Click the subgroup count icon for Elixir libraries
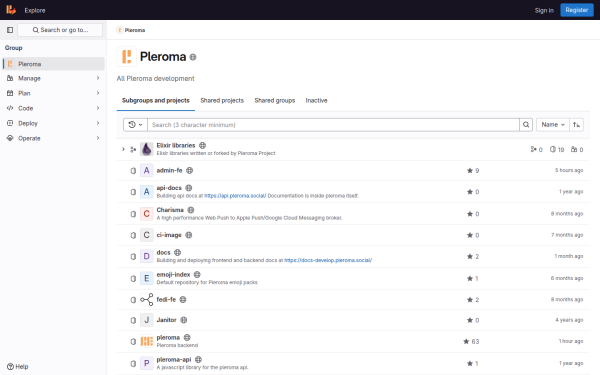 point(533,149)
